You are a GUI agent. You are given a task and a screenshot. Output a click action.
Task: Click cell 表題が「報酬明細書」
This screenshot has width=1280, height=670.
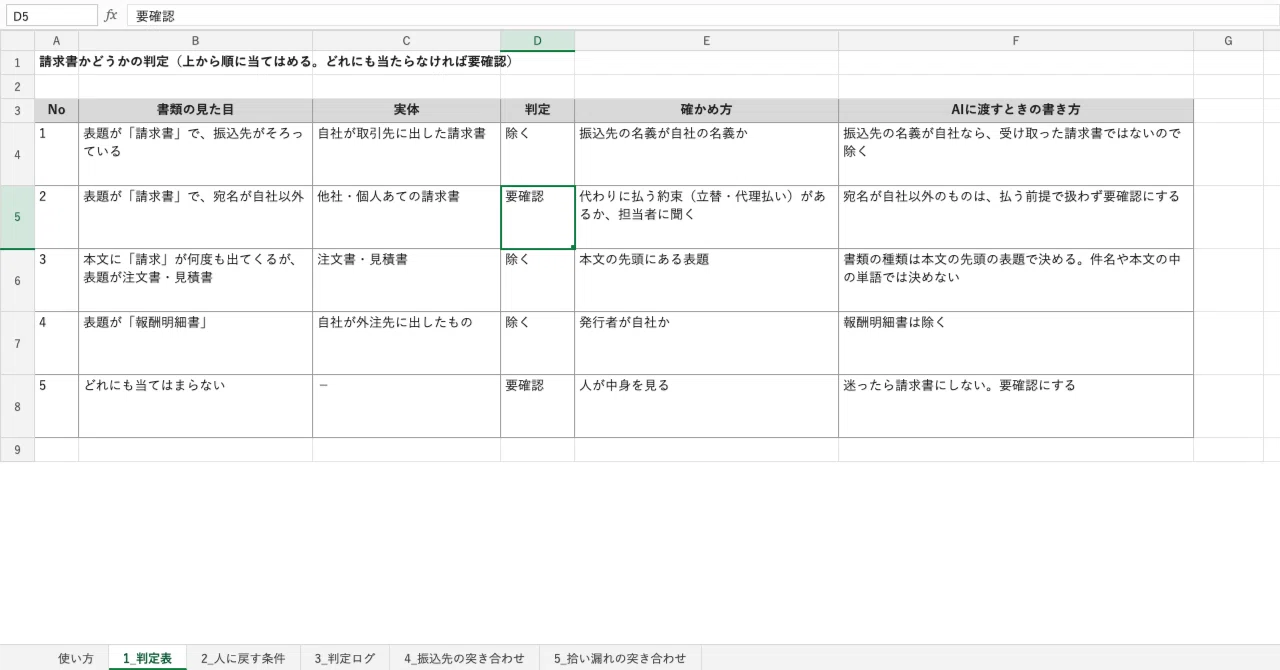[x=195, y=343]
